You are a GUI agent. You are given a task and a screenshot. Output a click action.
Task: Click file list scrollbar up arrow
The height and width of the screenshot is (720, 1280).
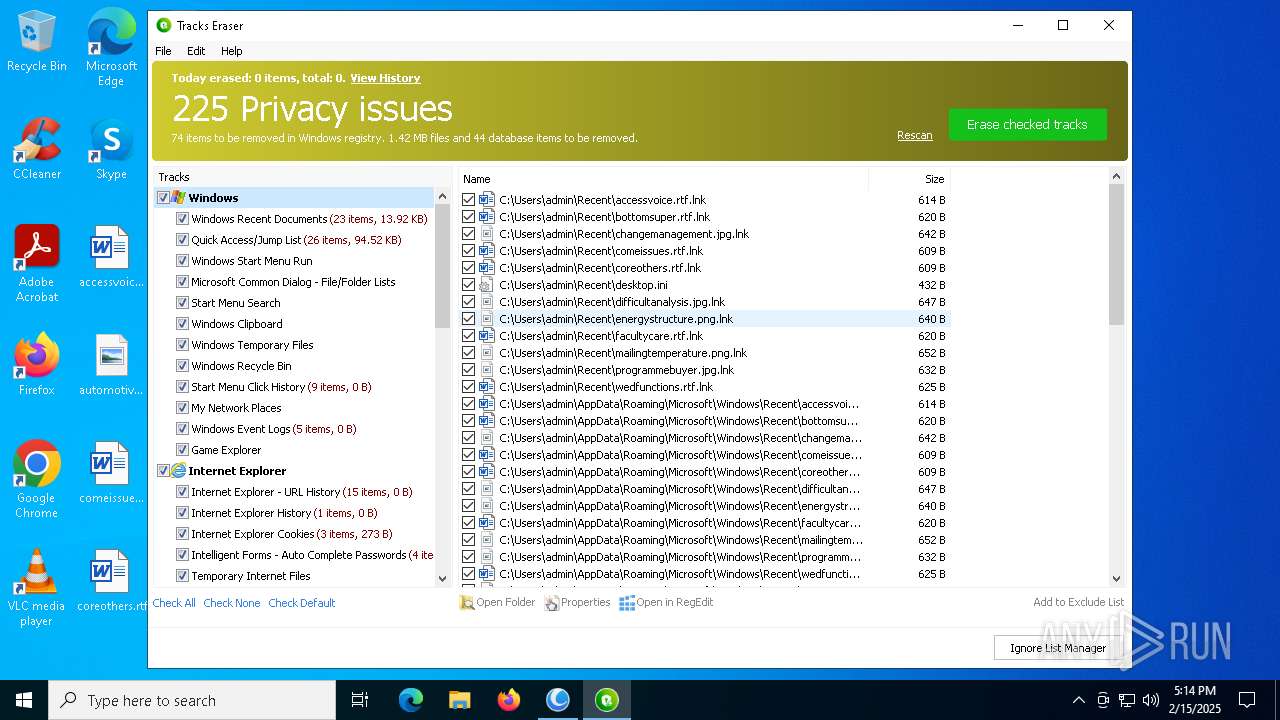coord(1117,177)
